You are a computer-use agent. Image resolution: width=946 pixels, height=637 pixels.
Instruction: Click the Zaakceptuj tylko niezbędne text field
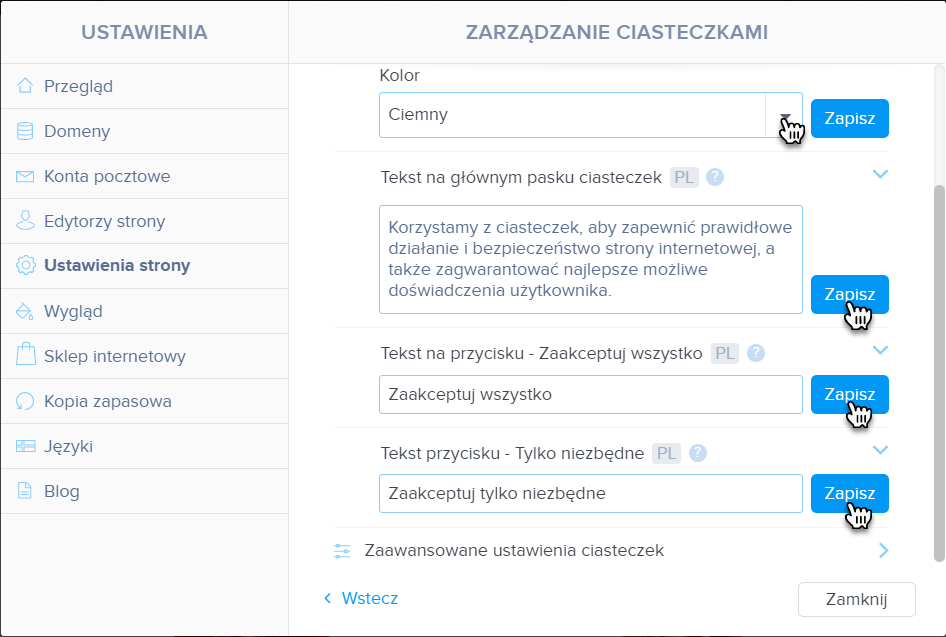tap(591, 493)
